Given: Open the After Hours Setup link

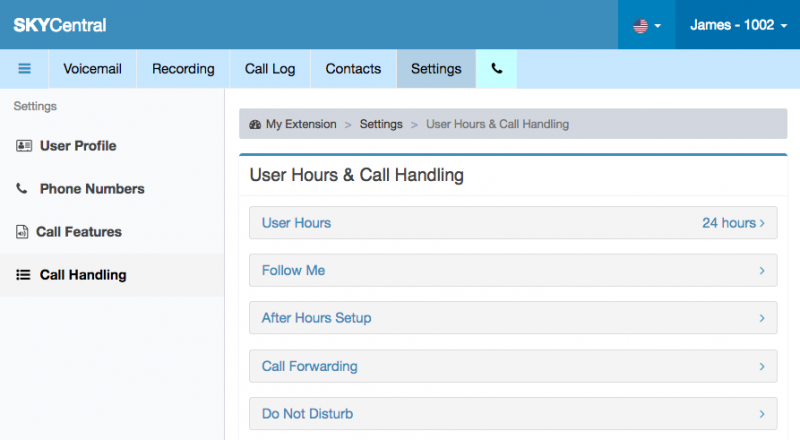Looking at the screenshot, I should [316, 318].
